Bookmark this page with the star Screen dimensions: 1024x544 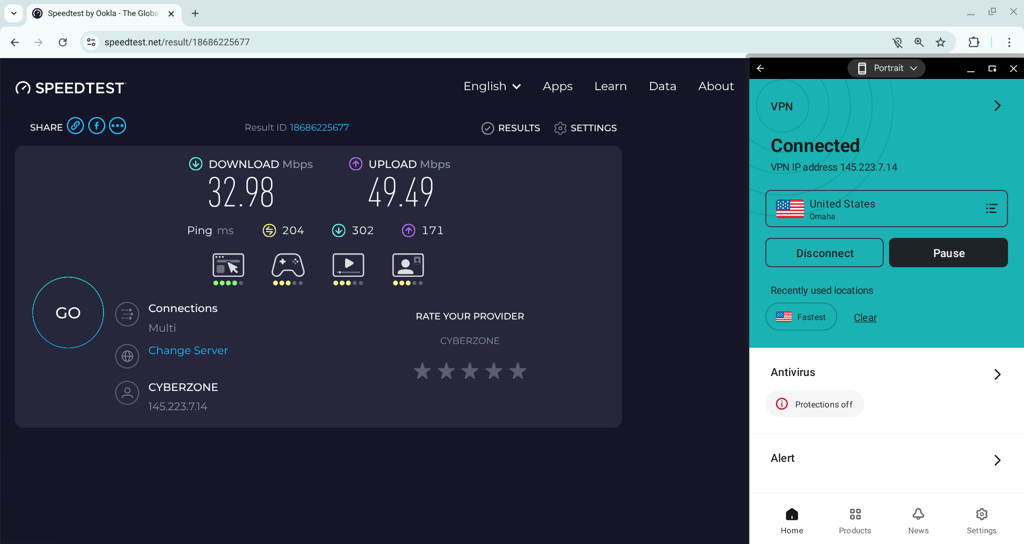[940, 42]
